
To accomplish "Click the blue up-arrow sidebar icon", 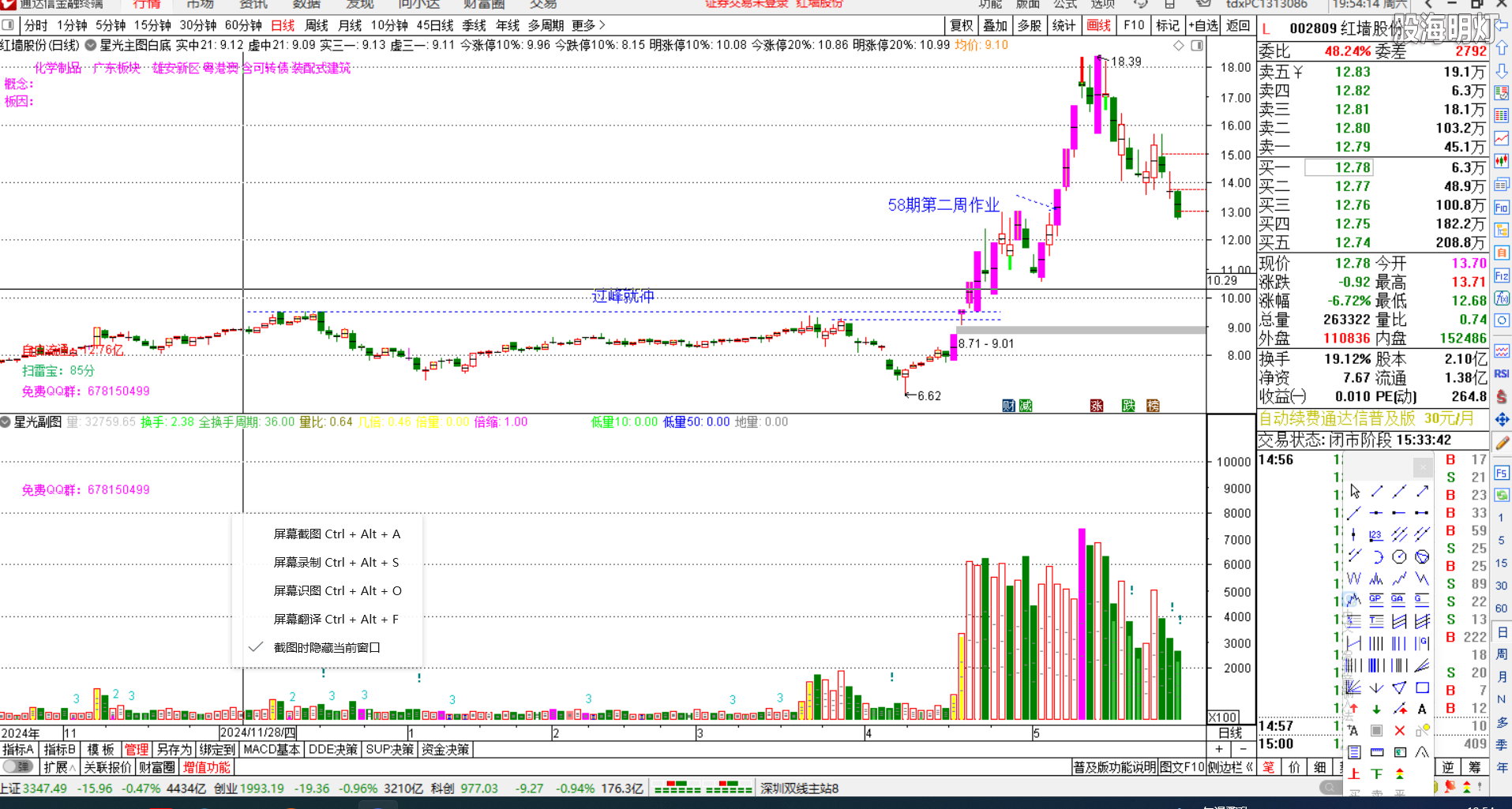I will pyautogui.click(x=1501, y=48).
